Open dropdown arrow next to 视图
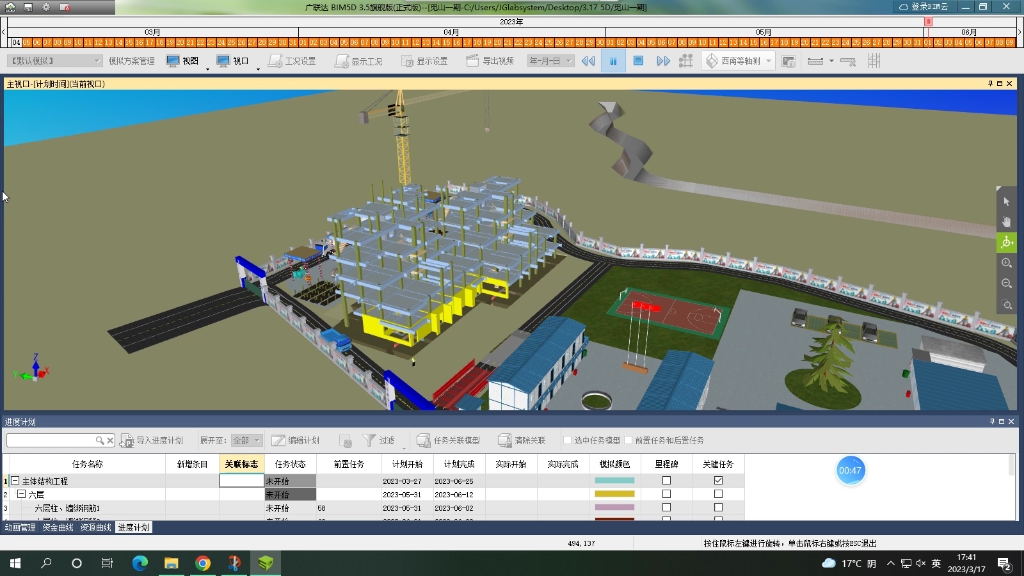Screen dimensions: 1024x576 click(x=208, y=68)
